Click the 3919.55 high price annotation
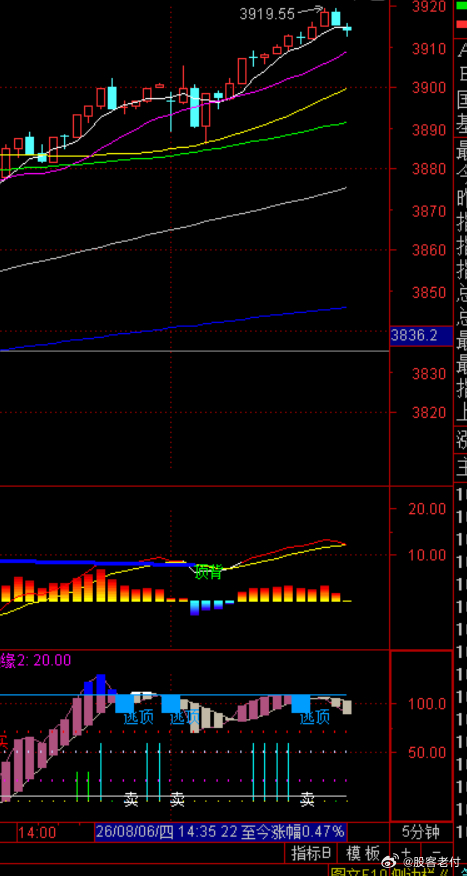Viewport: 467px width, 876px height. [x=267, y=14]
